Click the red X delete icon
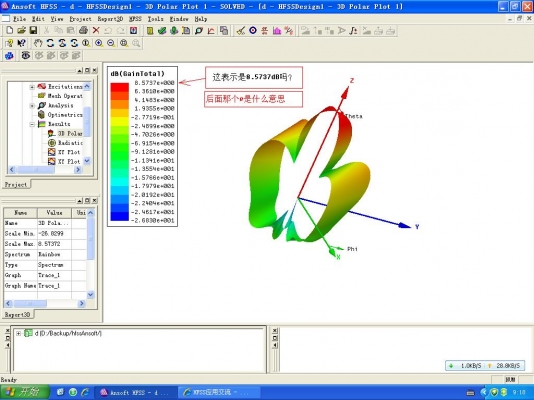Viewport: 534px width, 400px height. (96, 31)
